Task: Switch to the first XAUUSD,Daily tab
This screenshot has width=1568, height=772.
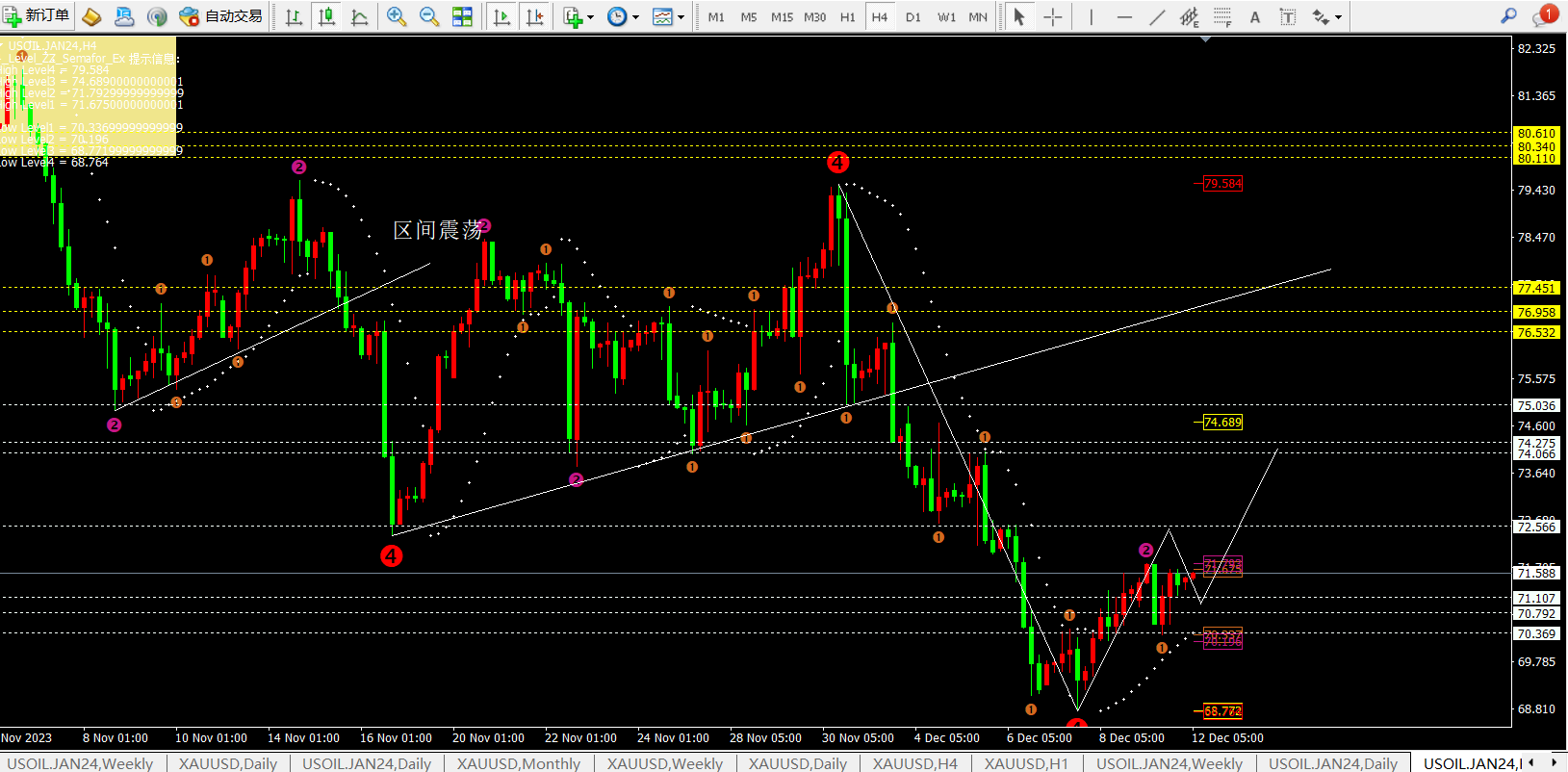Action: 228,763
